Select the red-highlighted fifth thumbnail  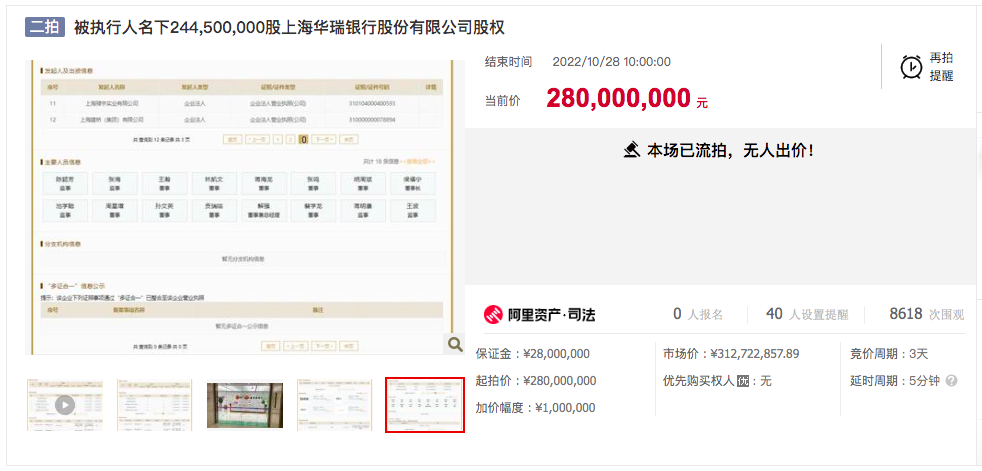425,405
